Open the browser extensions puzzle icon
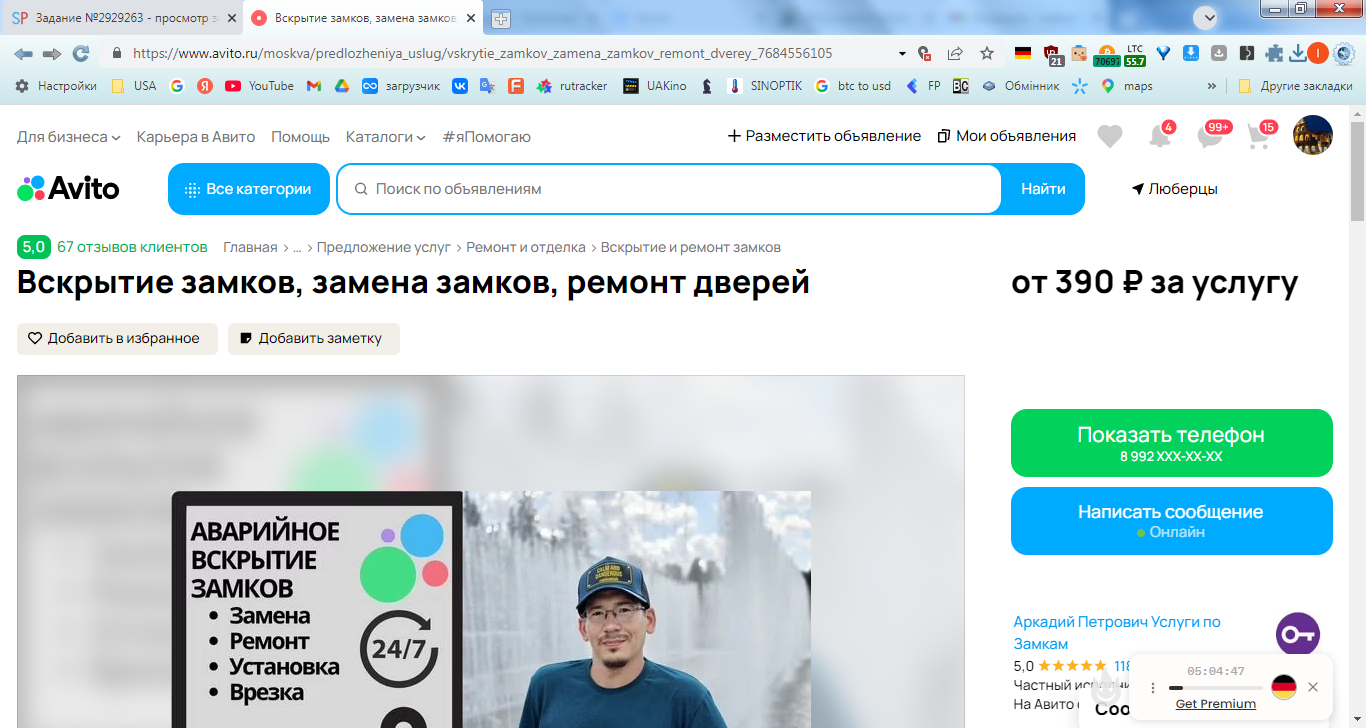Viewport: 1366px width, 728px height. pos(1274,53)
